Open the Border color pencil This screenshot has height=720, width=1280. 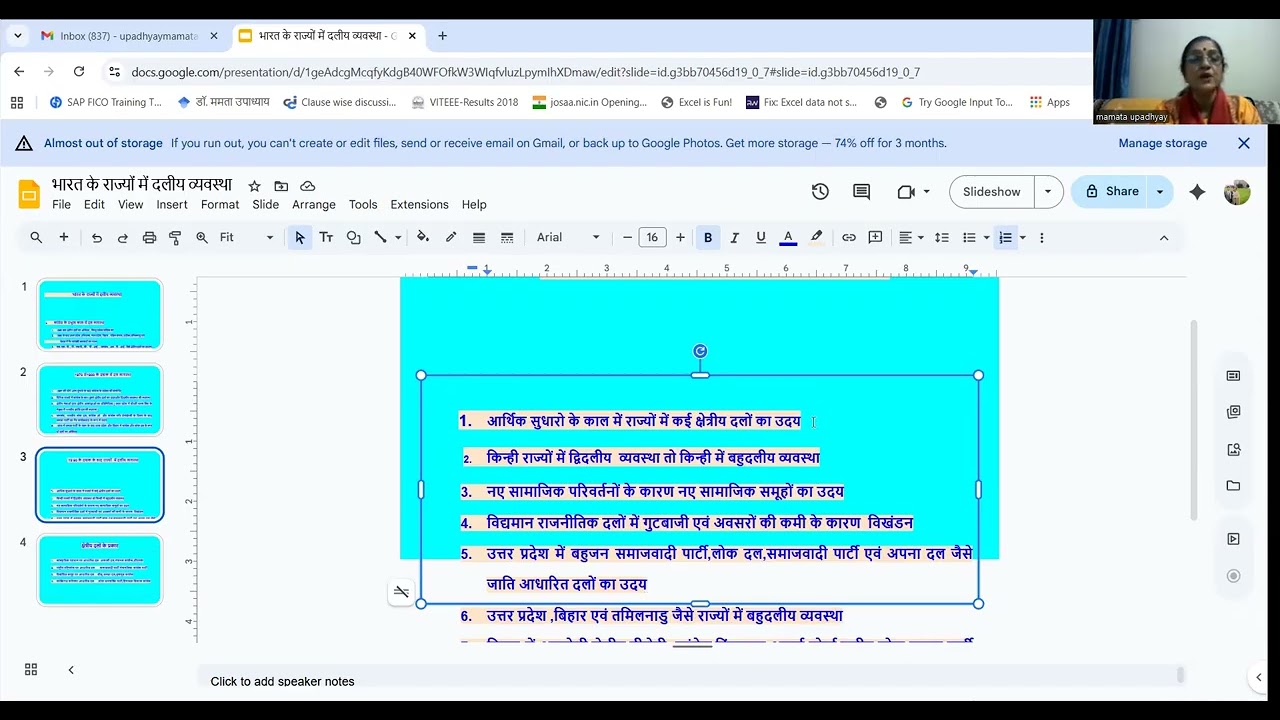point(451,237)
